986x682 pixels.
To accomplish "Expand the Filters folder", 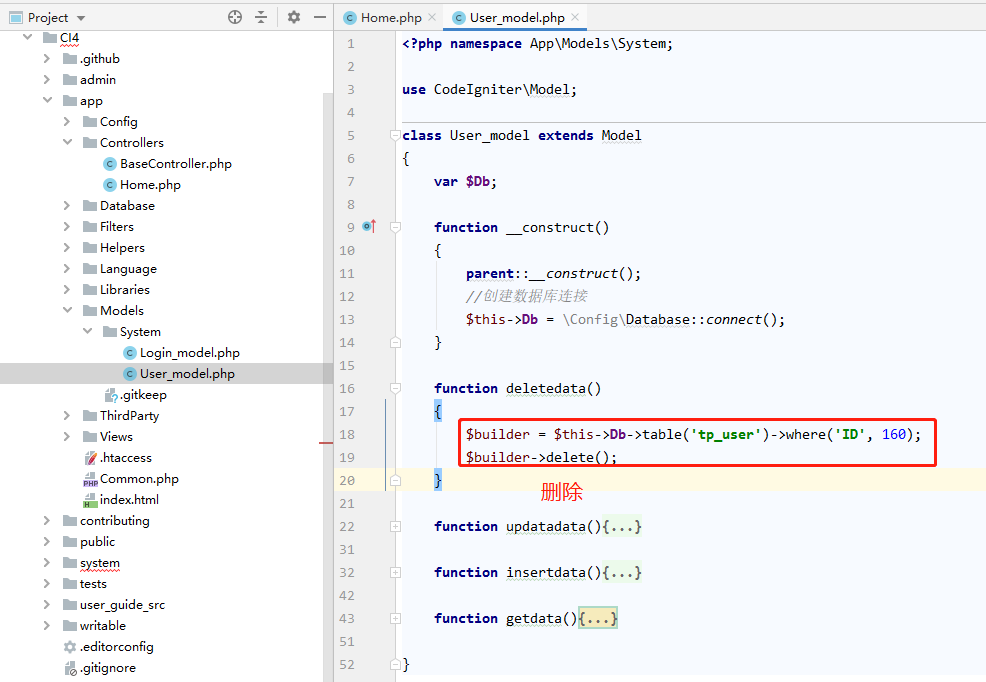I will pyautogui.click(x=67, y=226).
